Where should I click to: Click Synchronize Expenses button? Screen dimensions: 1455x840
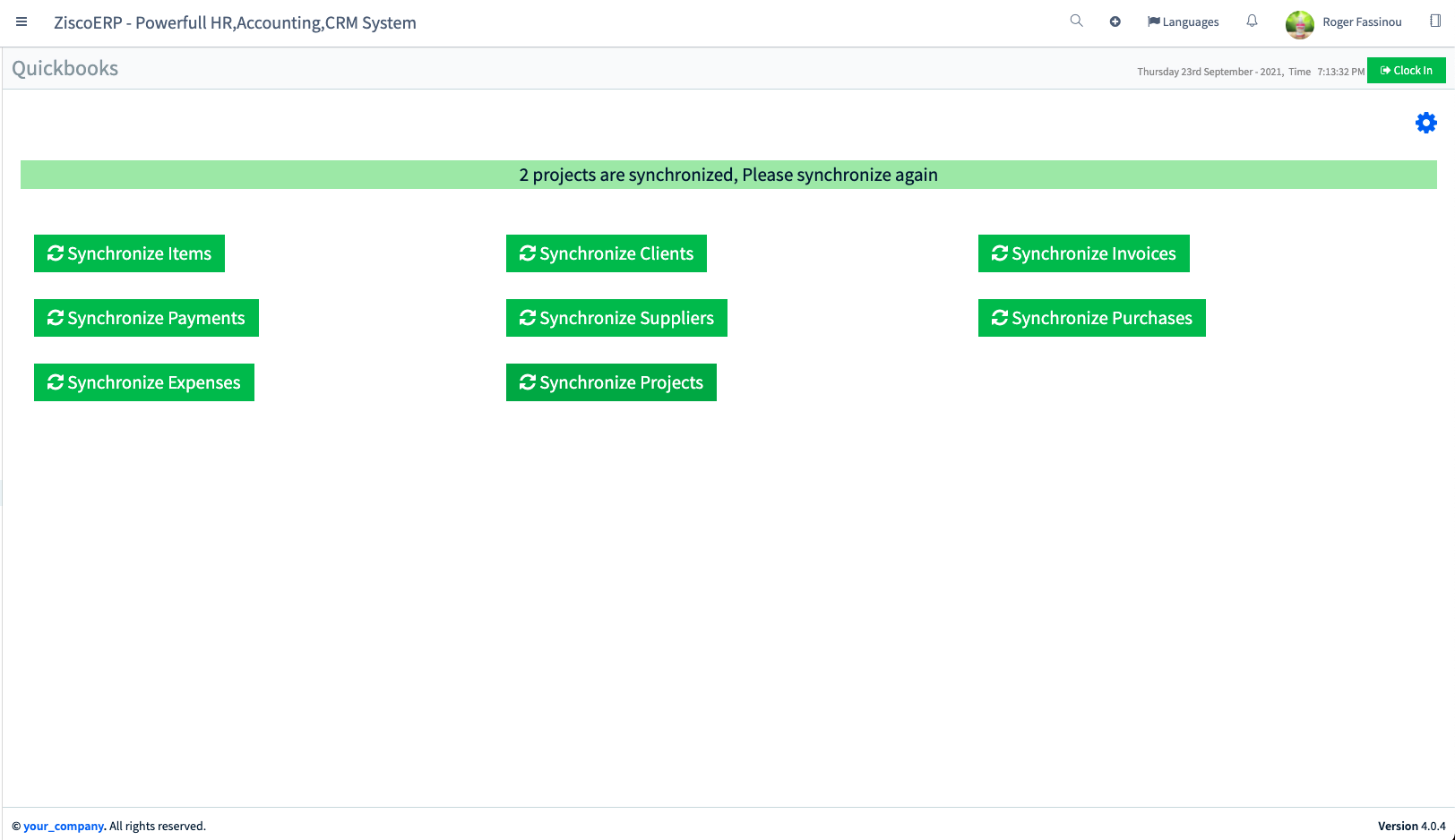coord(144,382)
